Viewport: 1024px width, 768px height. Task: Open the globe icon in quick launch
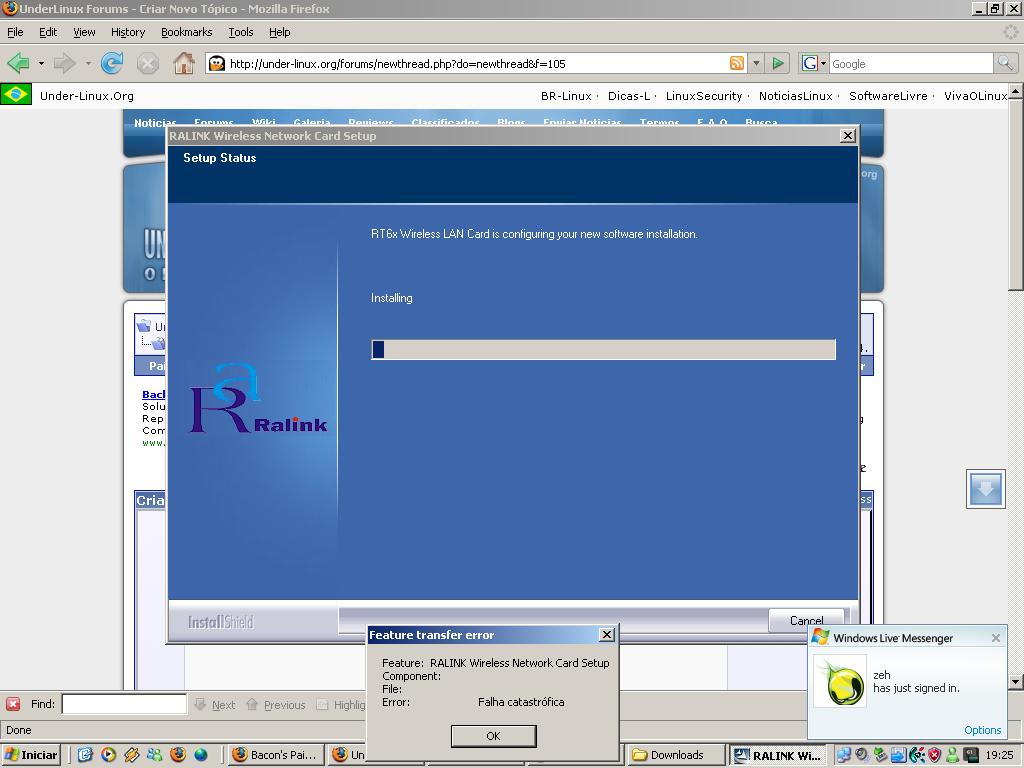click(200, 755)
